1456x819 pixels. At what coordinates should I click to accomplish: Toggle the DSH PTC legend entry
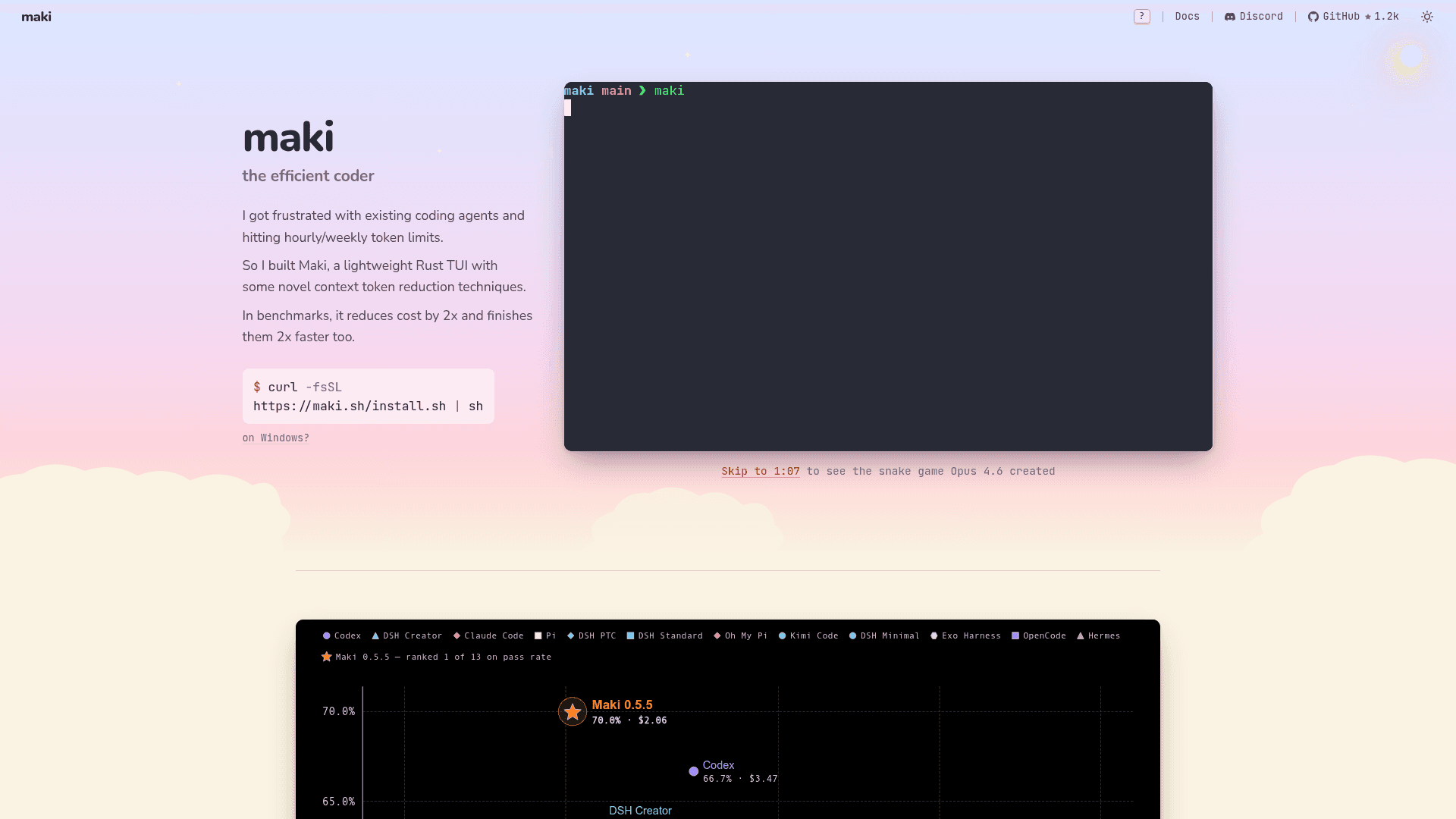tap(591, 636)
